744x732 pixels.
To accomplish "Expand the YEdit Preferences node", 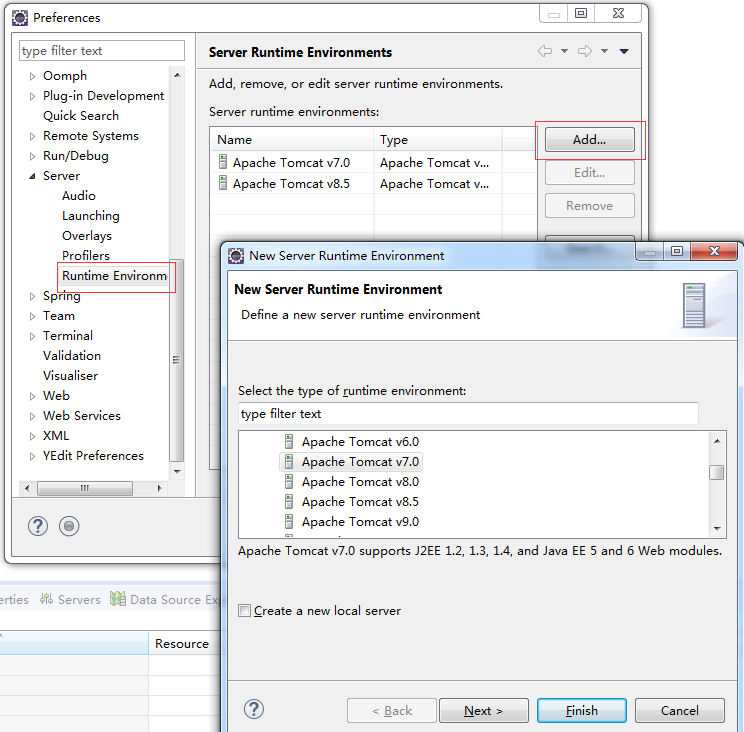I will coord(32,456).
